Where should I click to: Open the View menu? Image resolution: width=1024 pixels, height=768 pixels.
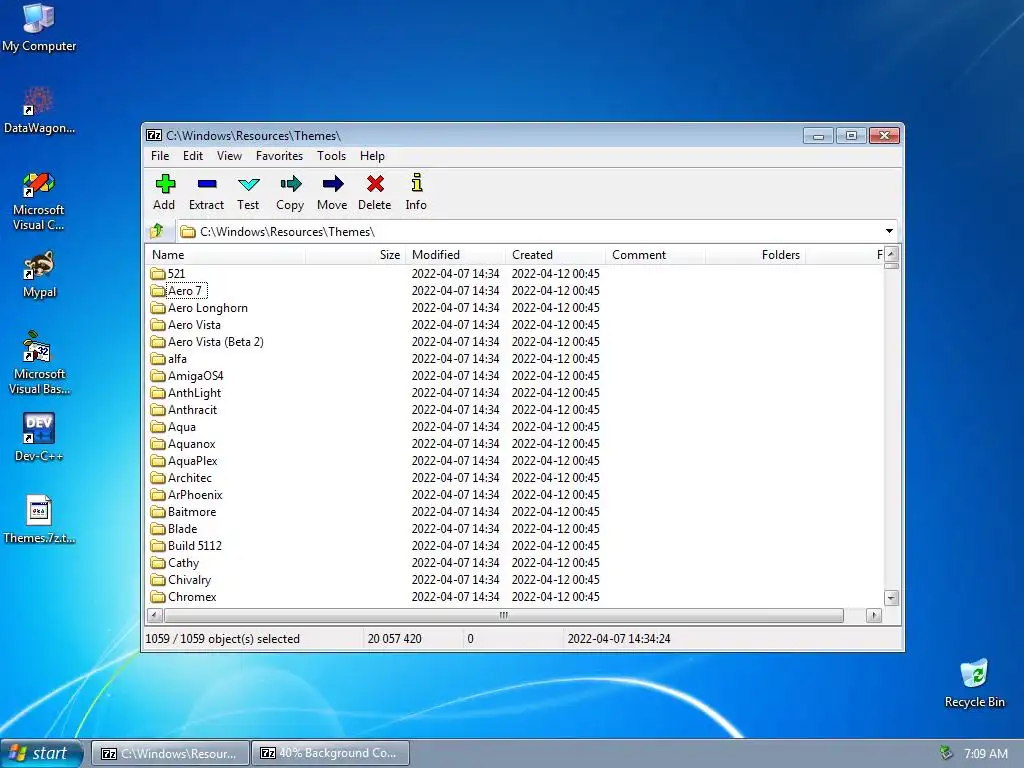point(229,156)
